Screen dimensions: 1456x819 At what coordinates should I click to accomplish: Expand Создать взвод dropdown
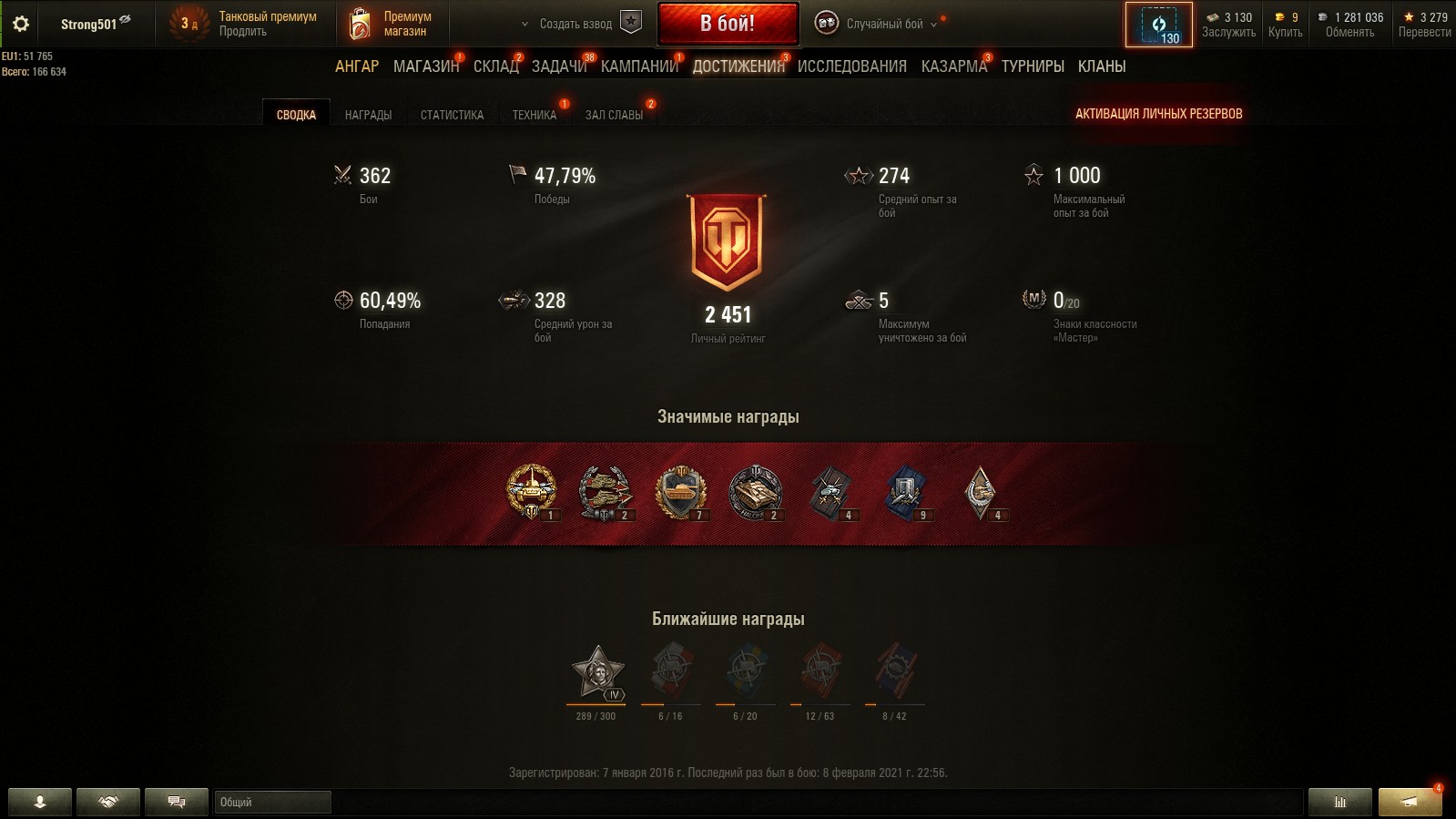(x=568, y=25)
